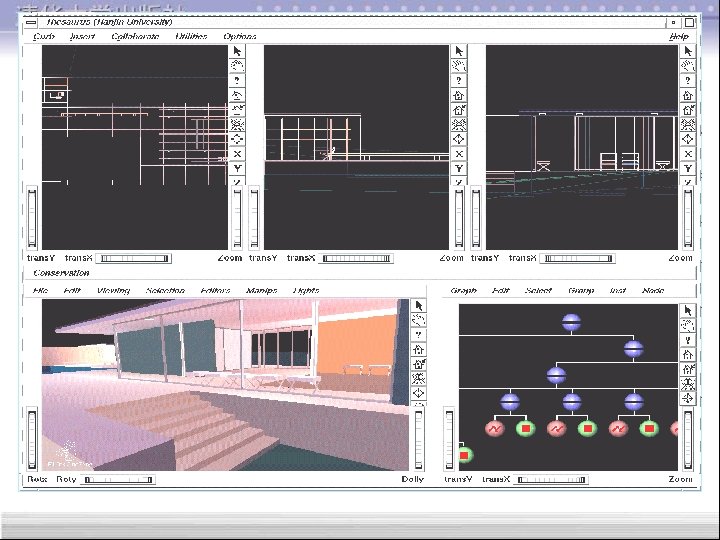Click the X axis icon in top-left viewer

237,154
